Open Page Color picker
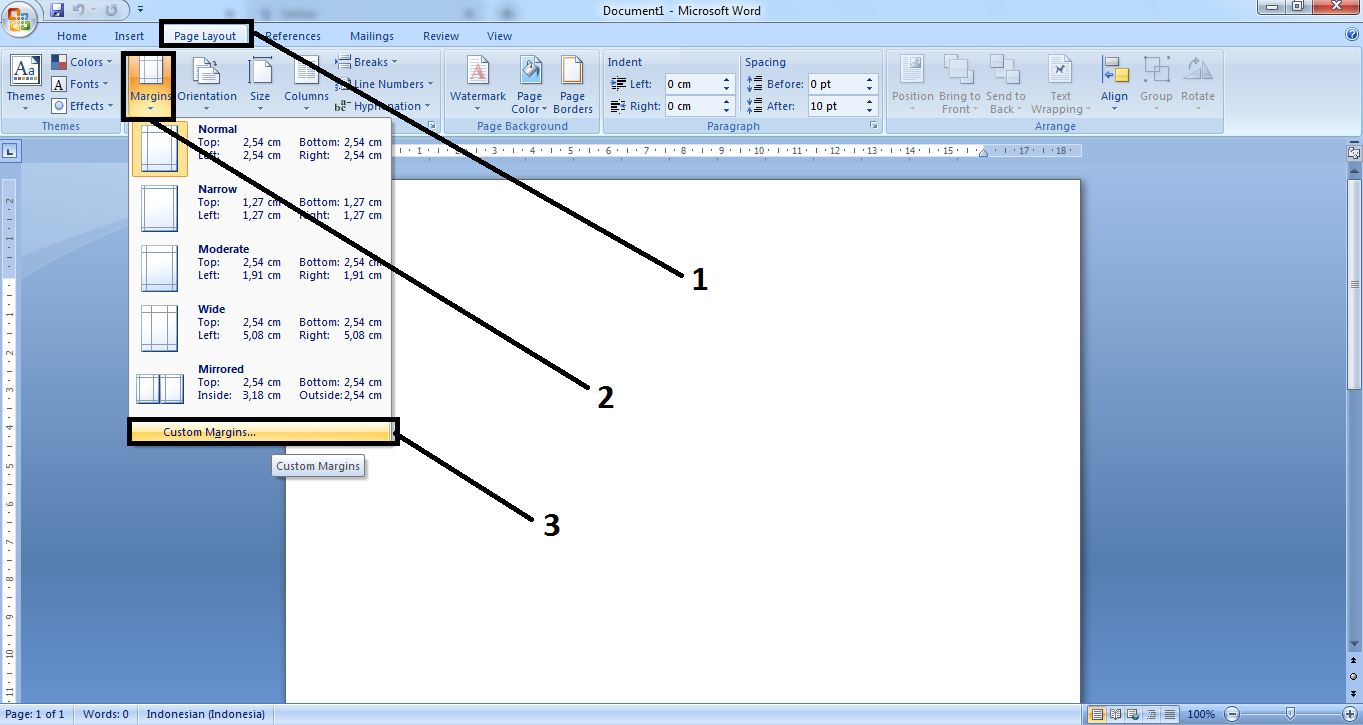The width and height of the screenshot is (1363, 725). pos(529,84)
